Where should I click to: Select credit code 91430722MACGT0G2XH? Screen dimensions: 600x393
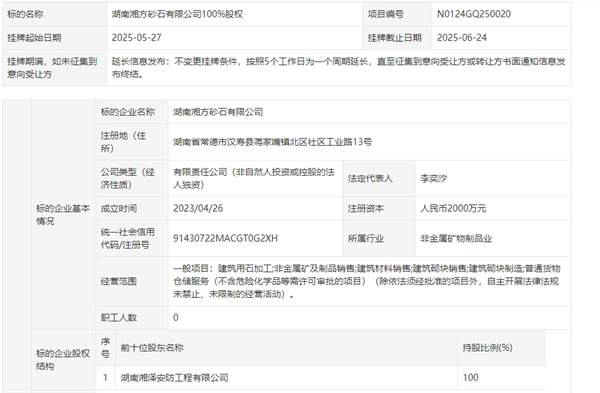pos(225,238)
